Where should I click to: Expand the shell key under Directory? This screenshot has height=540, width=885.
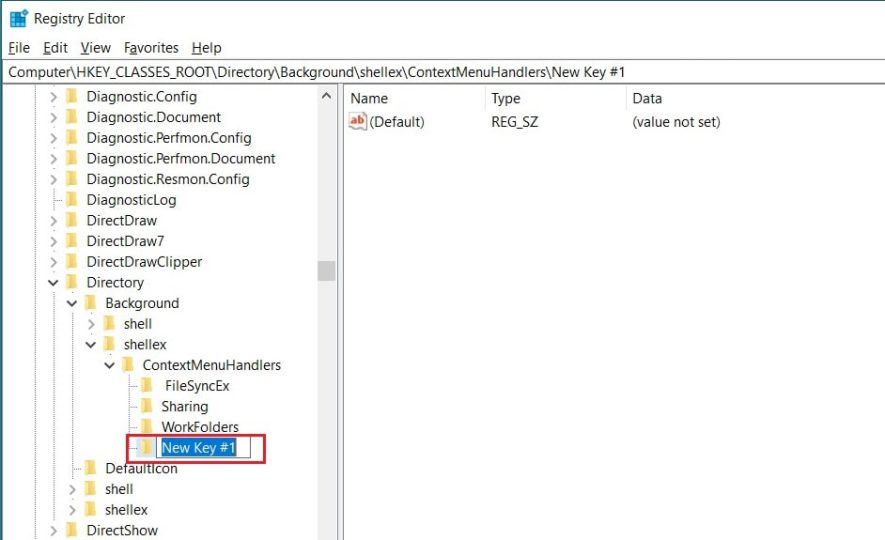click(x=72, y=490)
